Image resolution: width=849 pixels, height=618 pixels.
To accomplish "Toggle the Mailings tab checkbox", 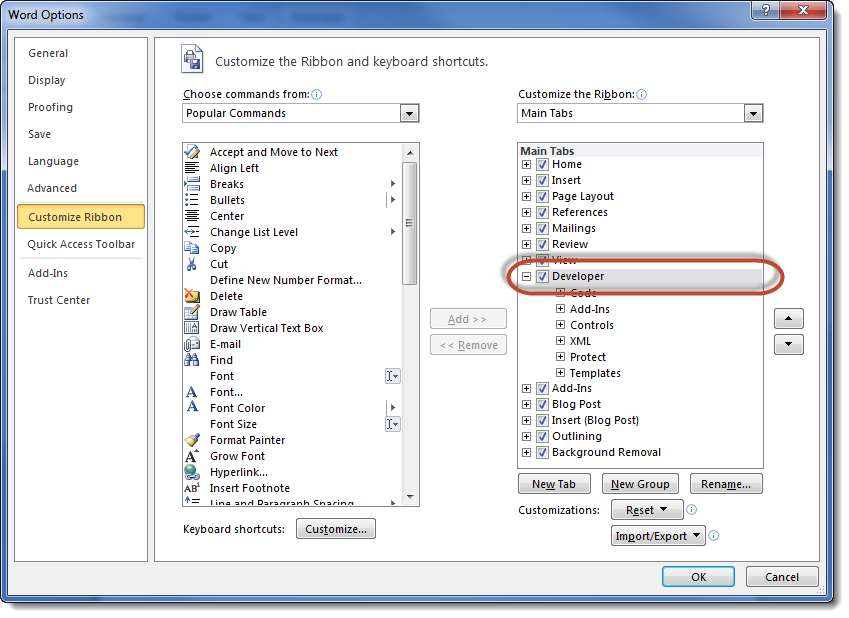I will tap(542, 229).
